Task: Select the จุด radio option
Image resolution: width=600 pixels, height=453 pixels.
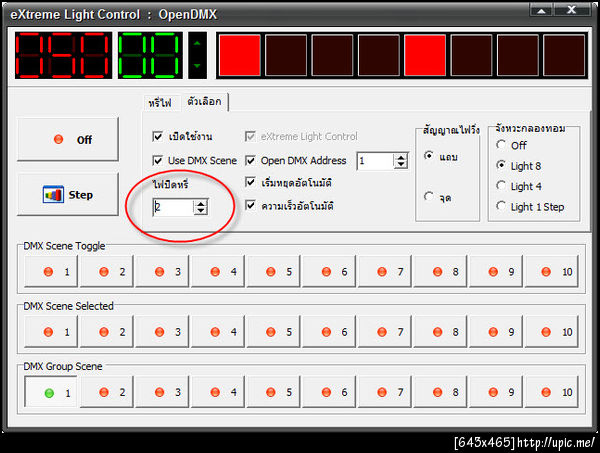Action: click(x=429, y=197)
